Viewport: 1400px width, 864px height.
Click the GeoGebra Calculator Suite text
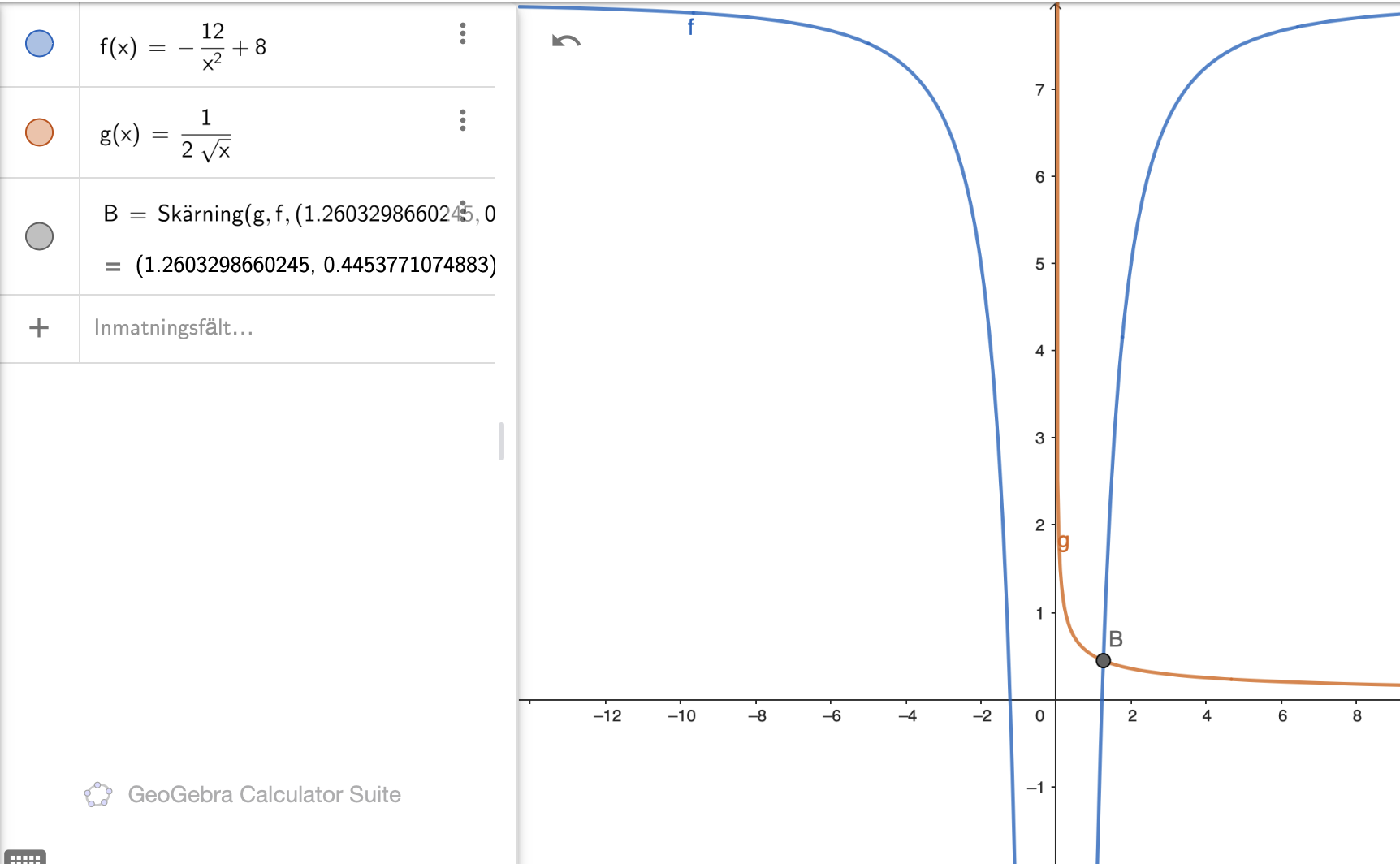[x=264, y=794]
